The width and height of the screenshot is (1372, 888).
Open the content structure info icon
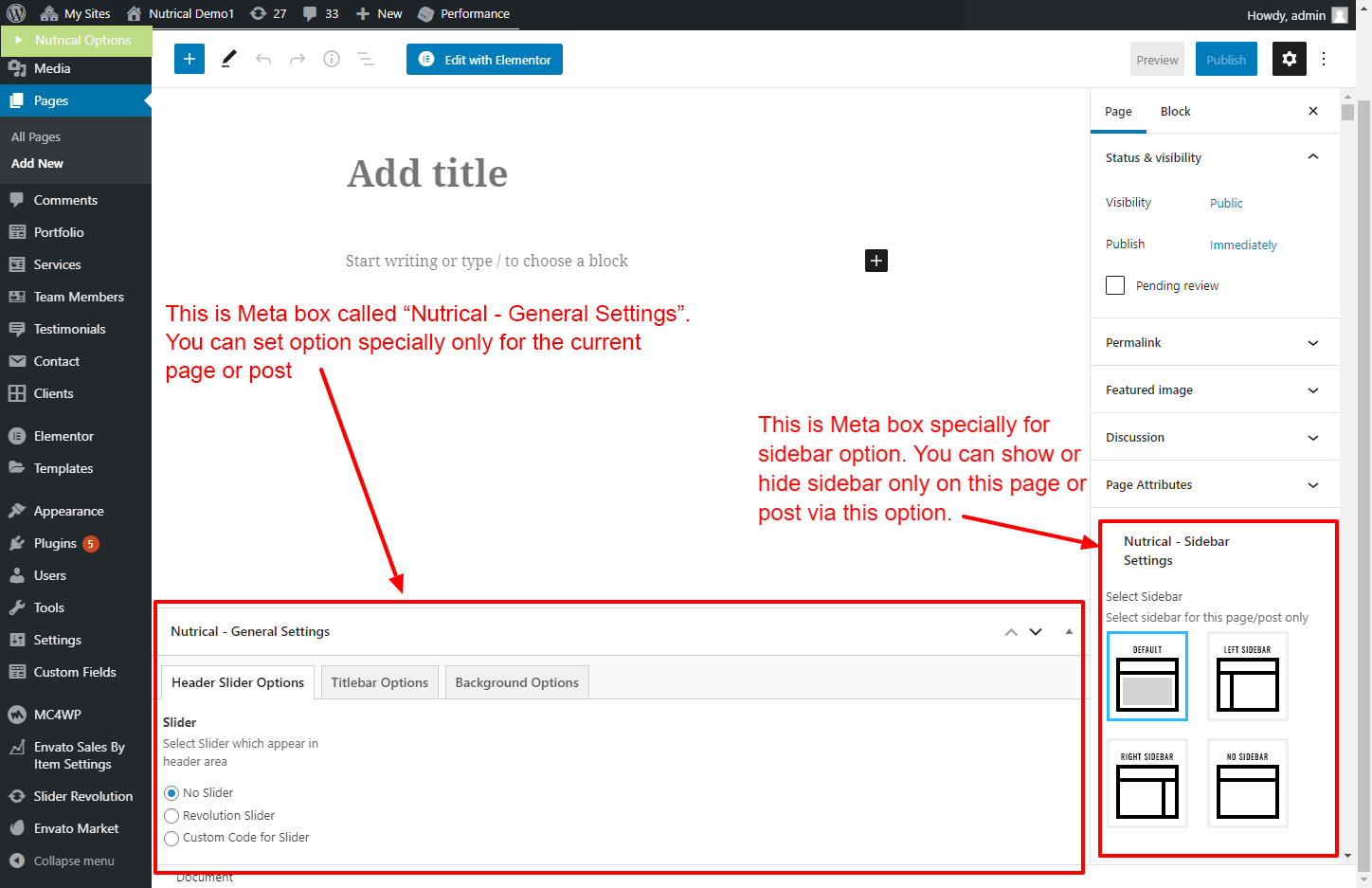click(x=332, y=59)
